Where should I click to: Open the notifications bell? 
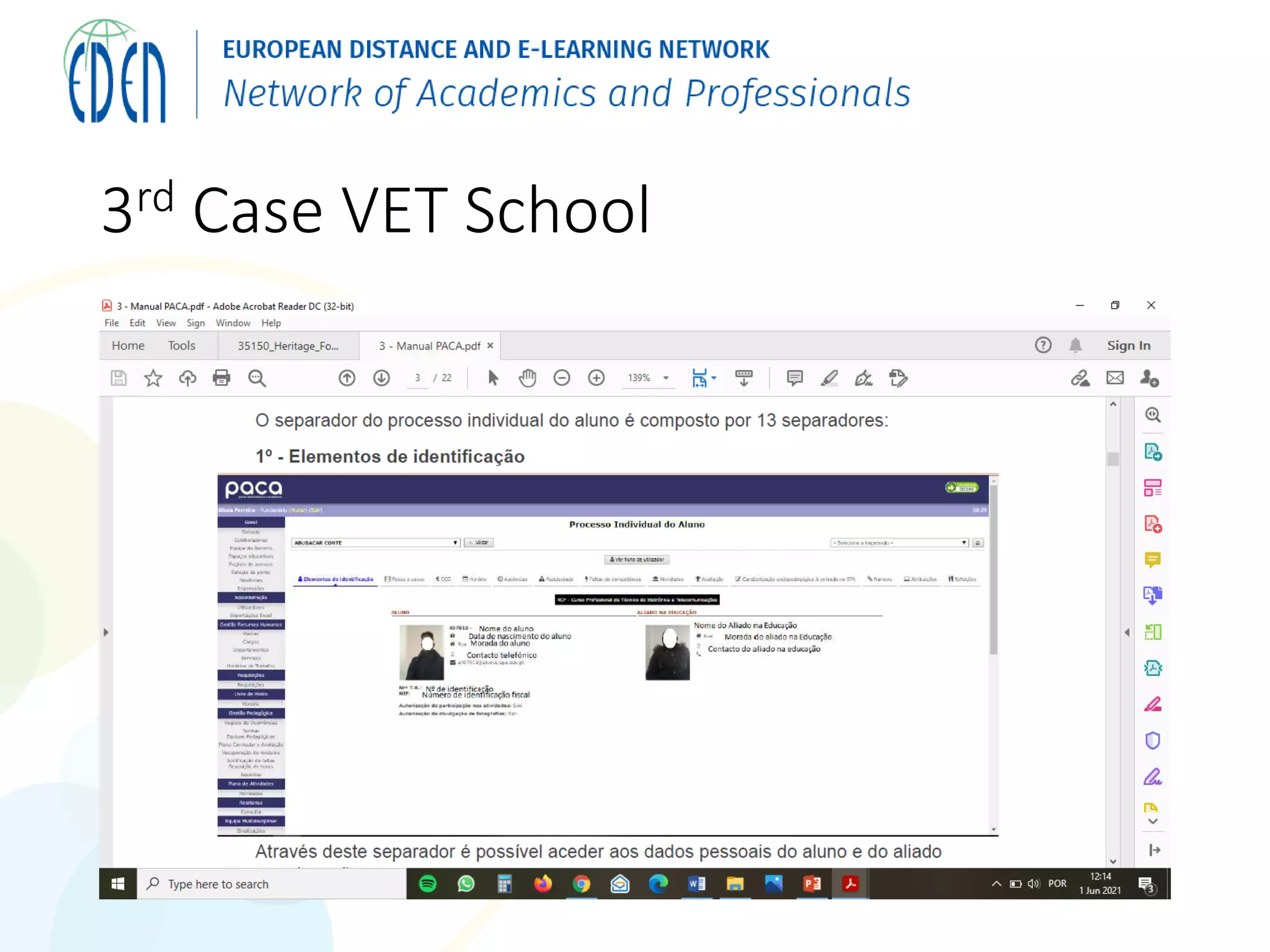click(x=1076, y=345)
